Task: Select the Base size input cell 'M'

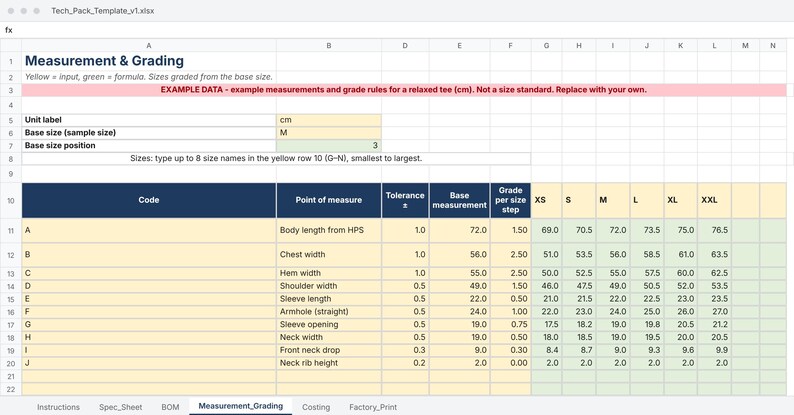Action: click(329, 133)
